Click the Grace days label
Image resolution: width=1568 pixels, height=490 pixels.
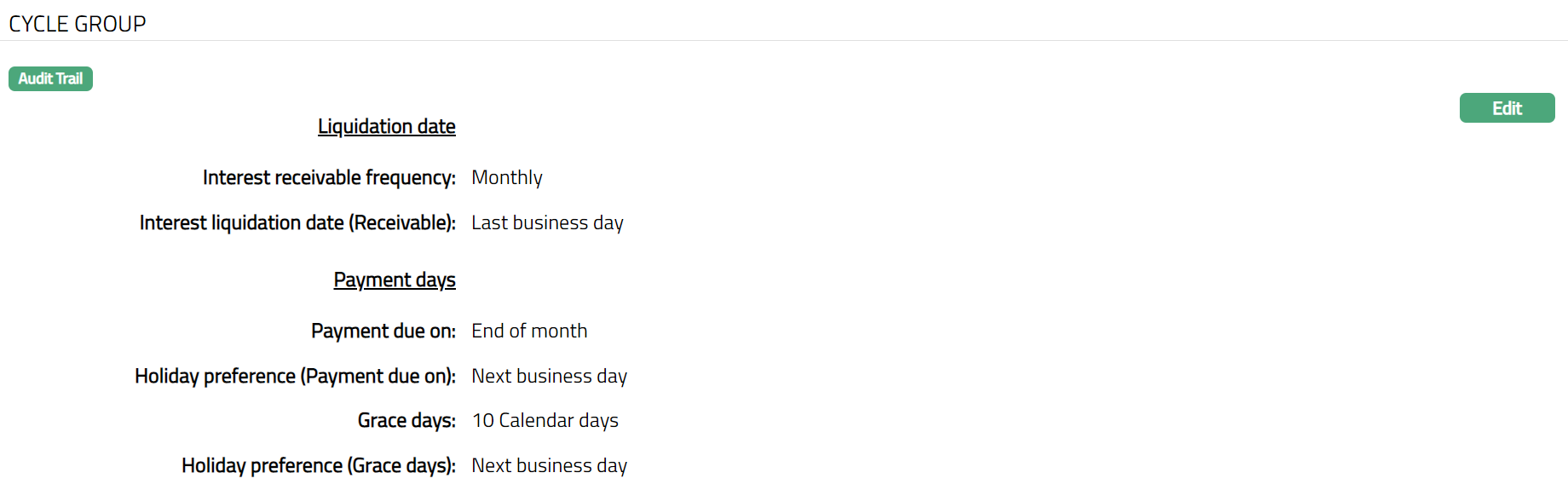tap(406, 421)
